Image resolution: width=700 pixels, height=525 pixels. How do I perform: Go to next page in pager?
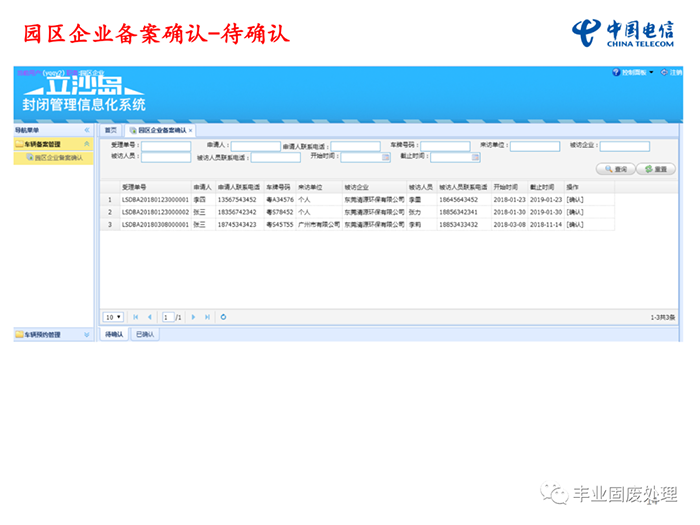(193, 317)
